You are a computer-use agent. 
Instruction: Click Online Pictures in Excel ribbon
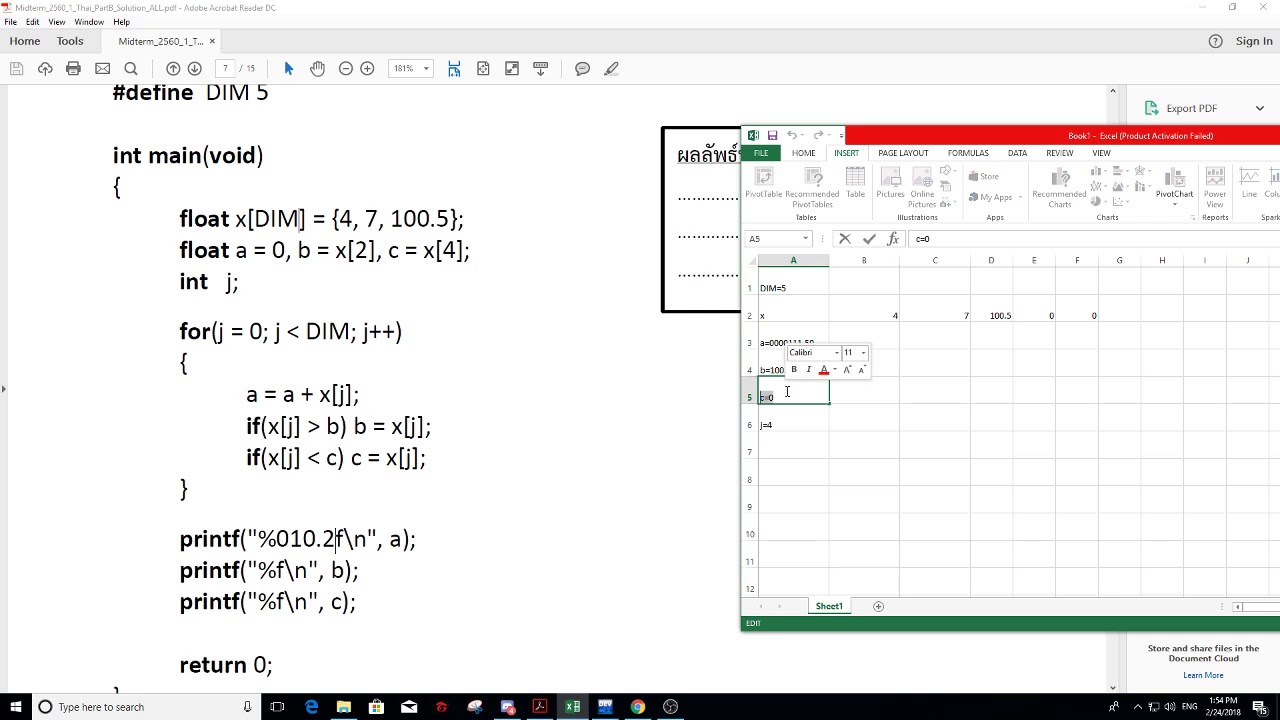pos(922,188)
